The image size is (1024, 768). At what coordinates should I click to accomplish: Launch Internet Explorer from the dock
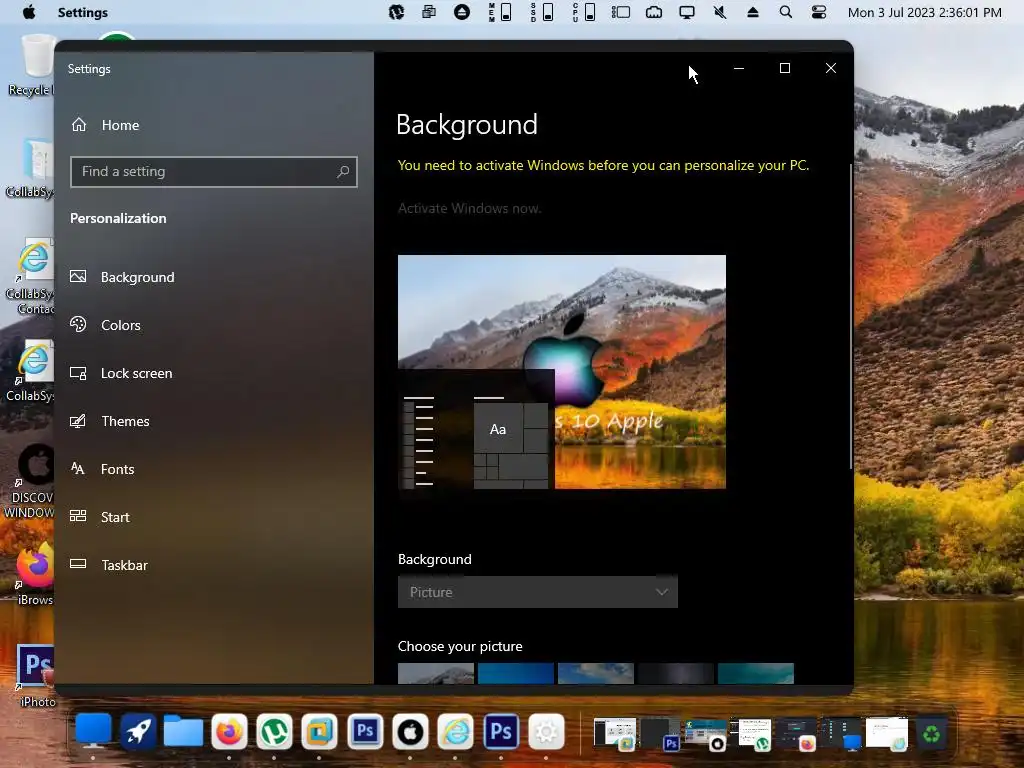pos(455,731)
